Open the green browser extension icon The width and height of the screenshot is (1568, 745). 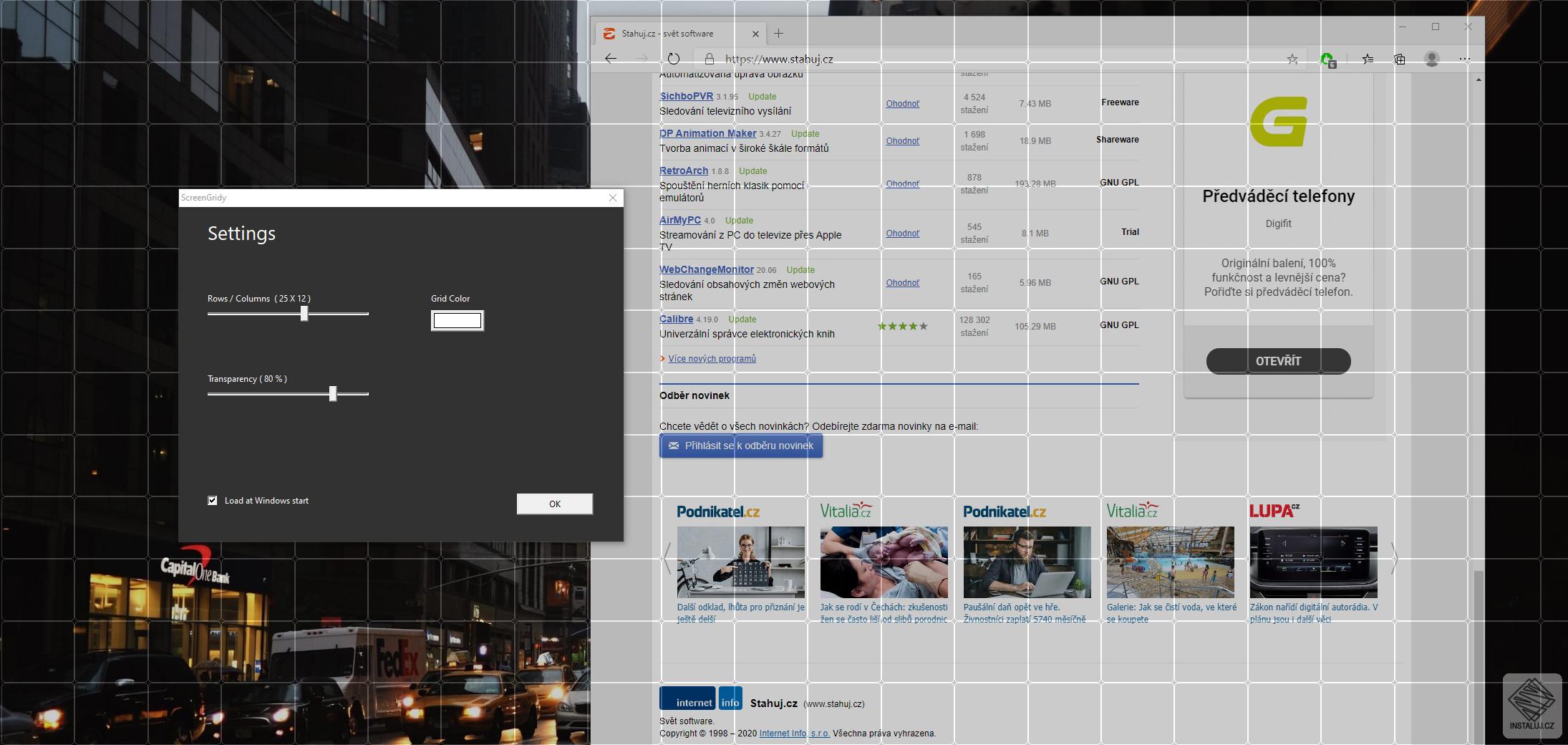coord(1328,59)
